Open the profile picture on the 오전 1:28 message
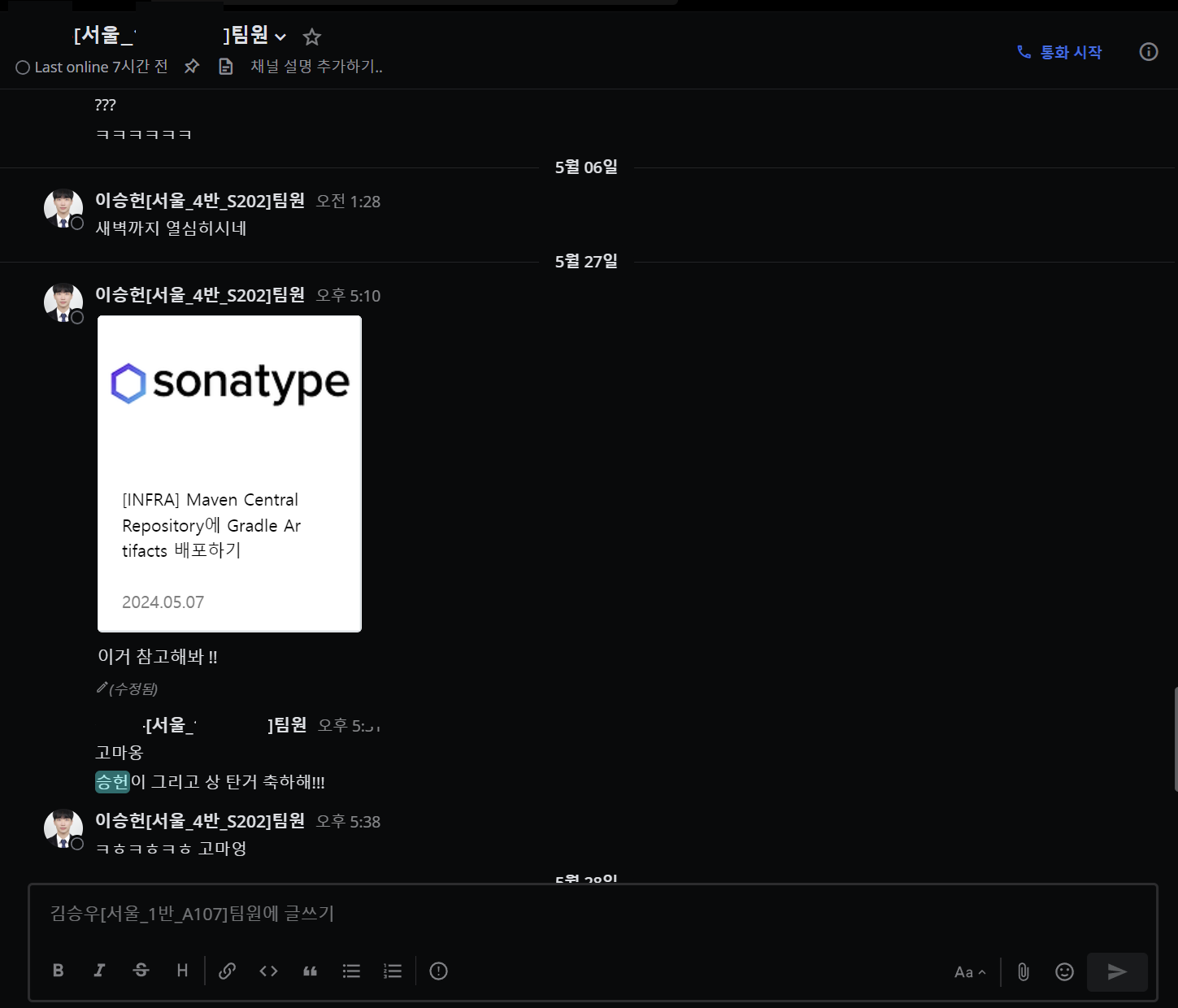This screenshot has height=1008, width=1178. coord(63,208)
